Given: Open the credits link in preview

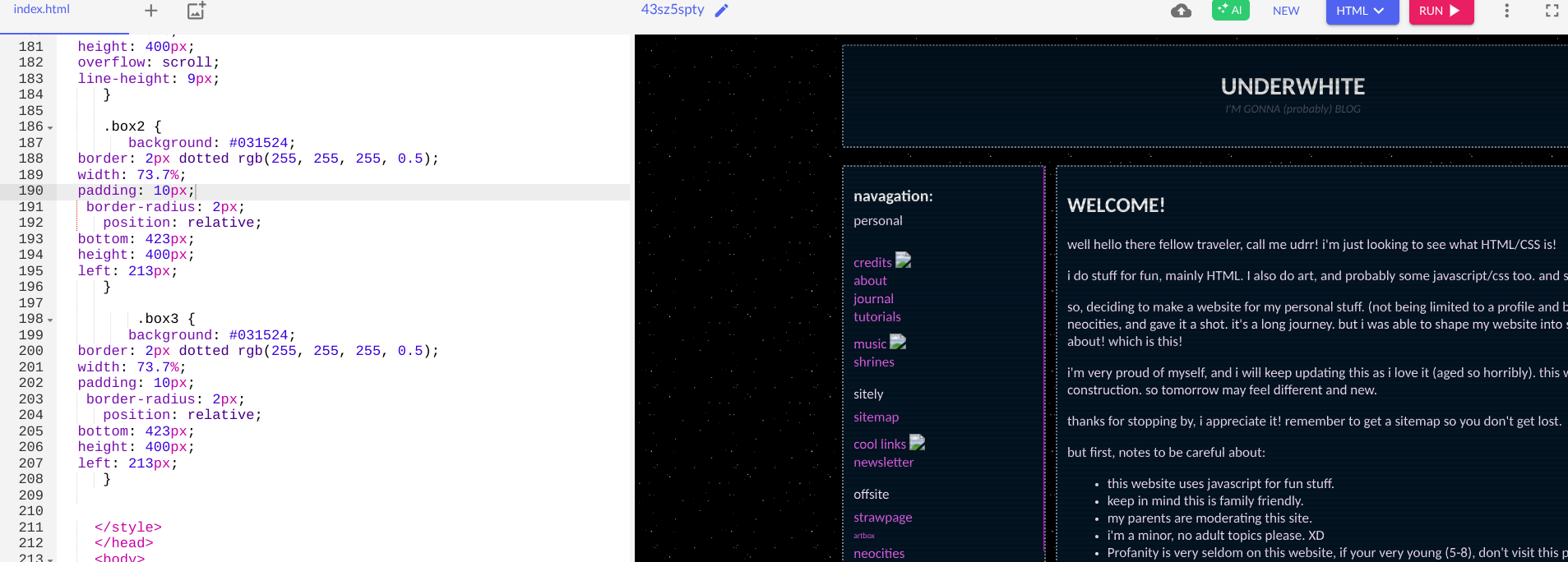Looking at the screenshot, I should (x=872, y=263).
